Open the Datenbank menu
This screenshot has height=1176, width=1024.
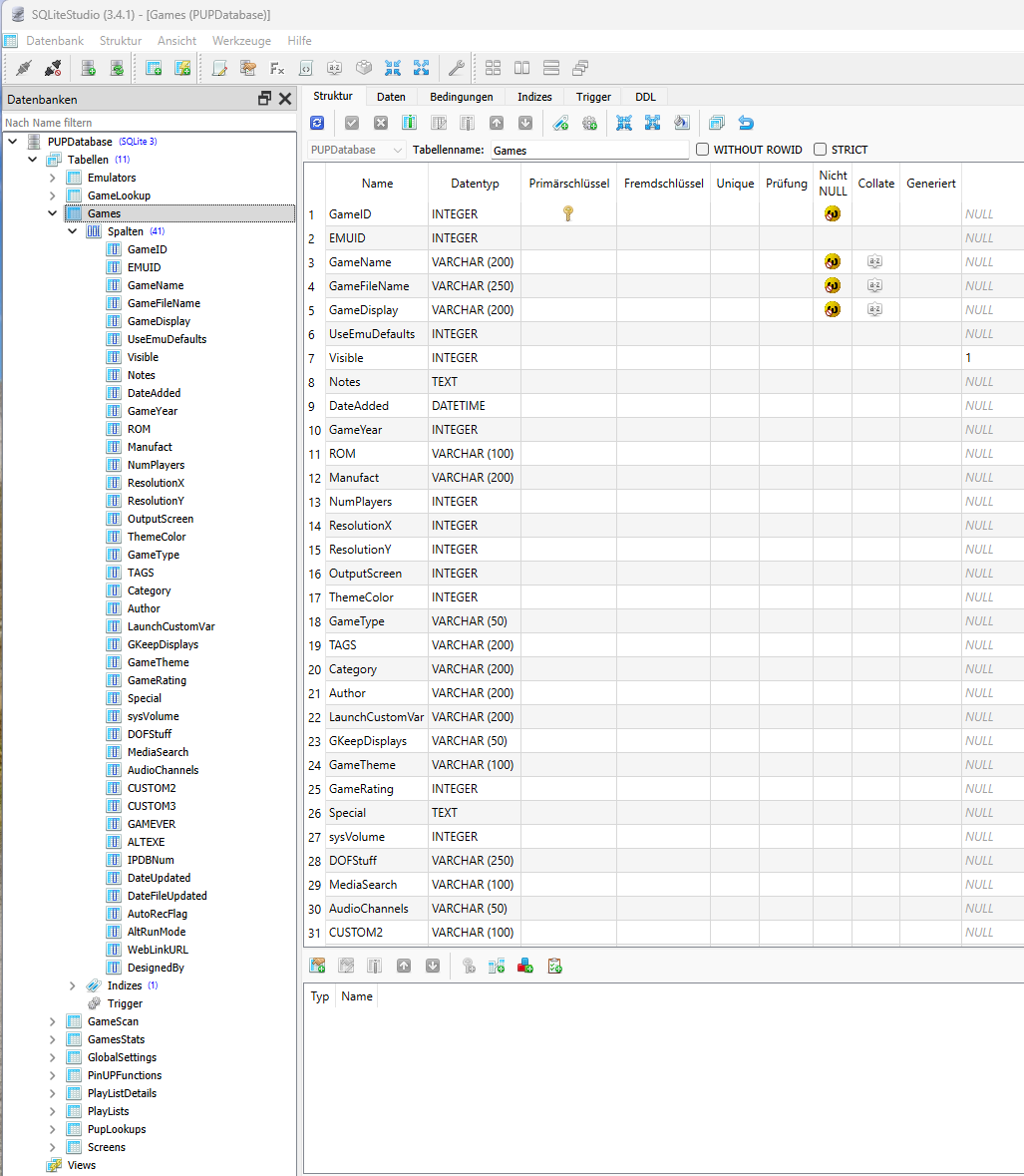point(55,41)
